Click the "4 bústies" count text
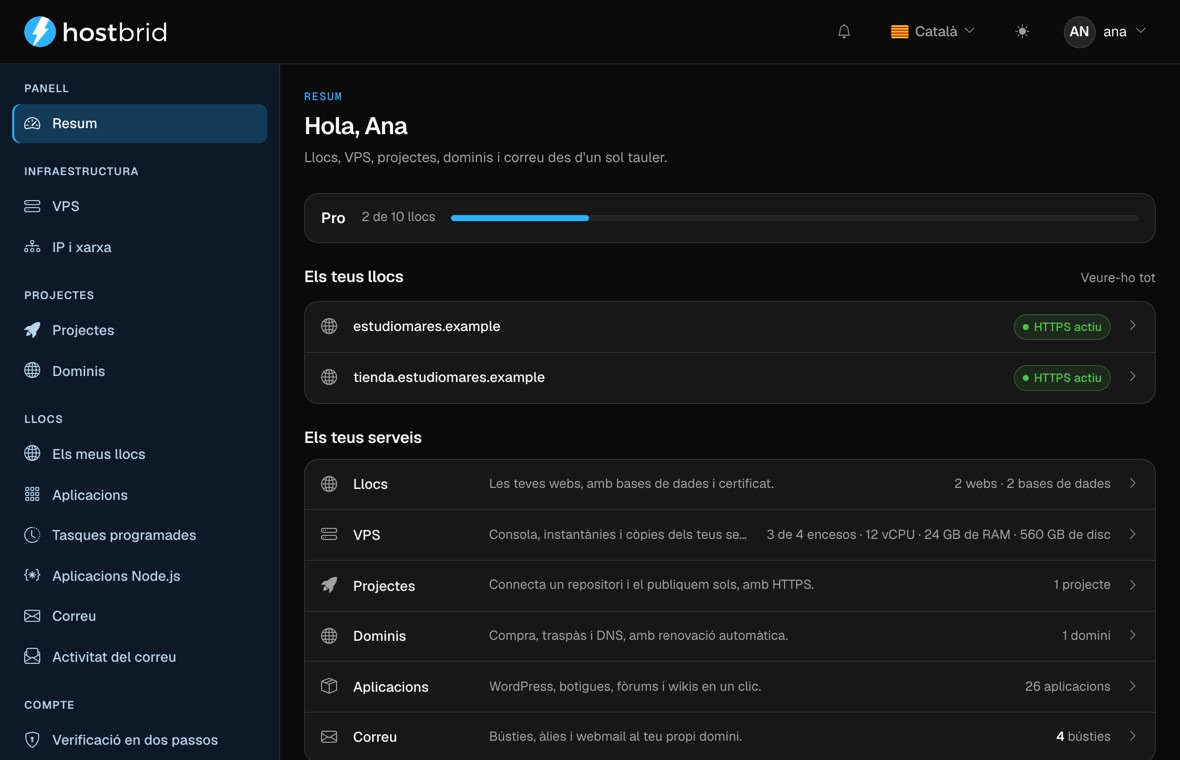This screenshot has height=760, width=1180. click(1083, 737)
